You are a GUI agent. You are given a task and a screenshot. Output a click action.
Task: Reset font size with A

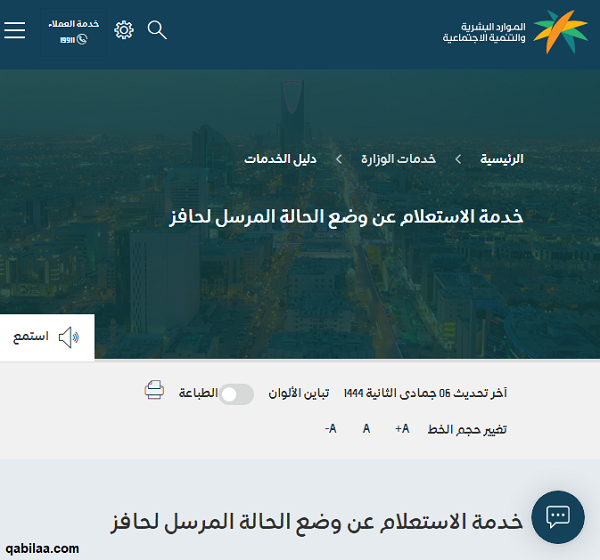point(366,429)
